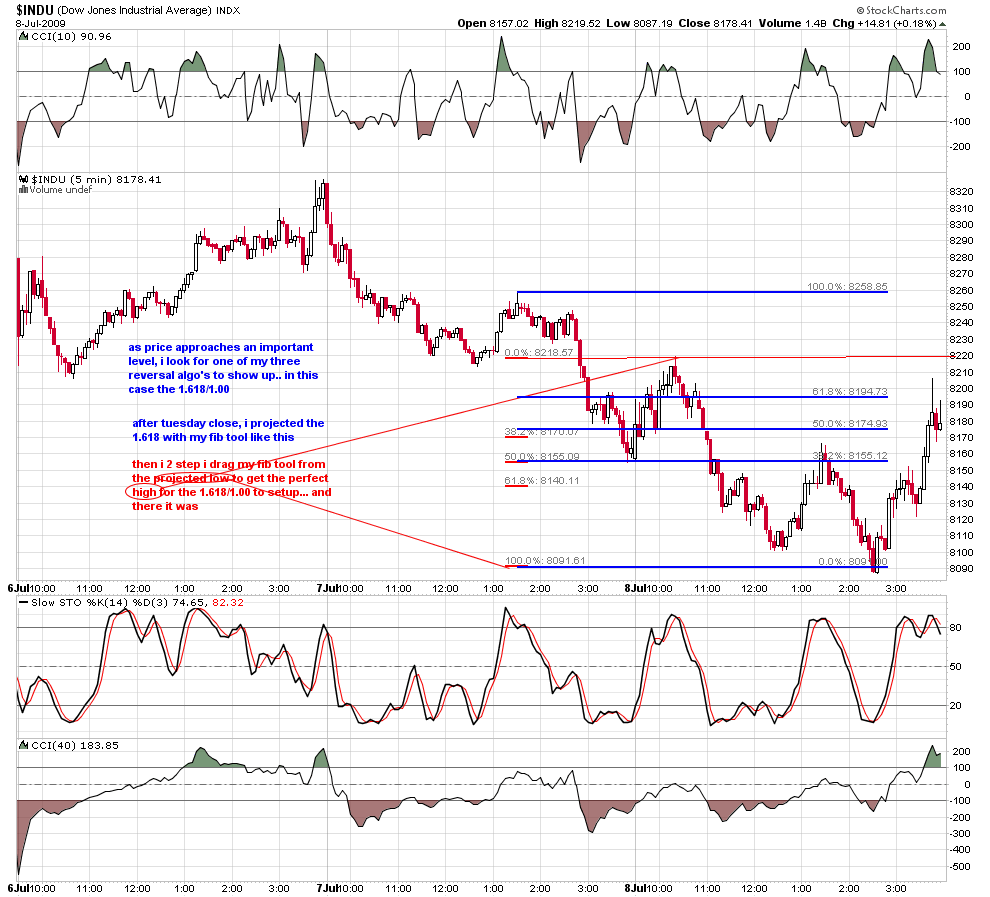Click the CCI(40) indicator legend icon

click(x=23, y=746)
